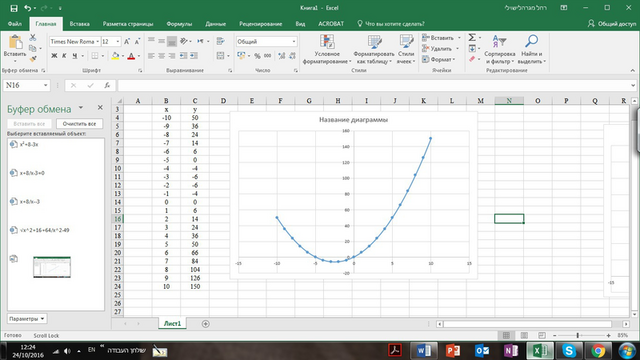The image size is (640, 360).
Task: Click the Общий доступ share button
Action: [612, 24]
